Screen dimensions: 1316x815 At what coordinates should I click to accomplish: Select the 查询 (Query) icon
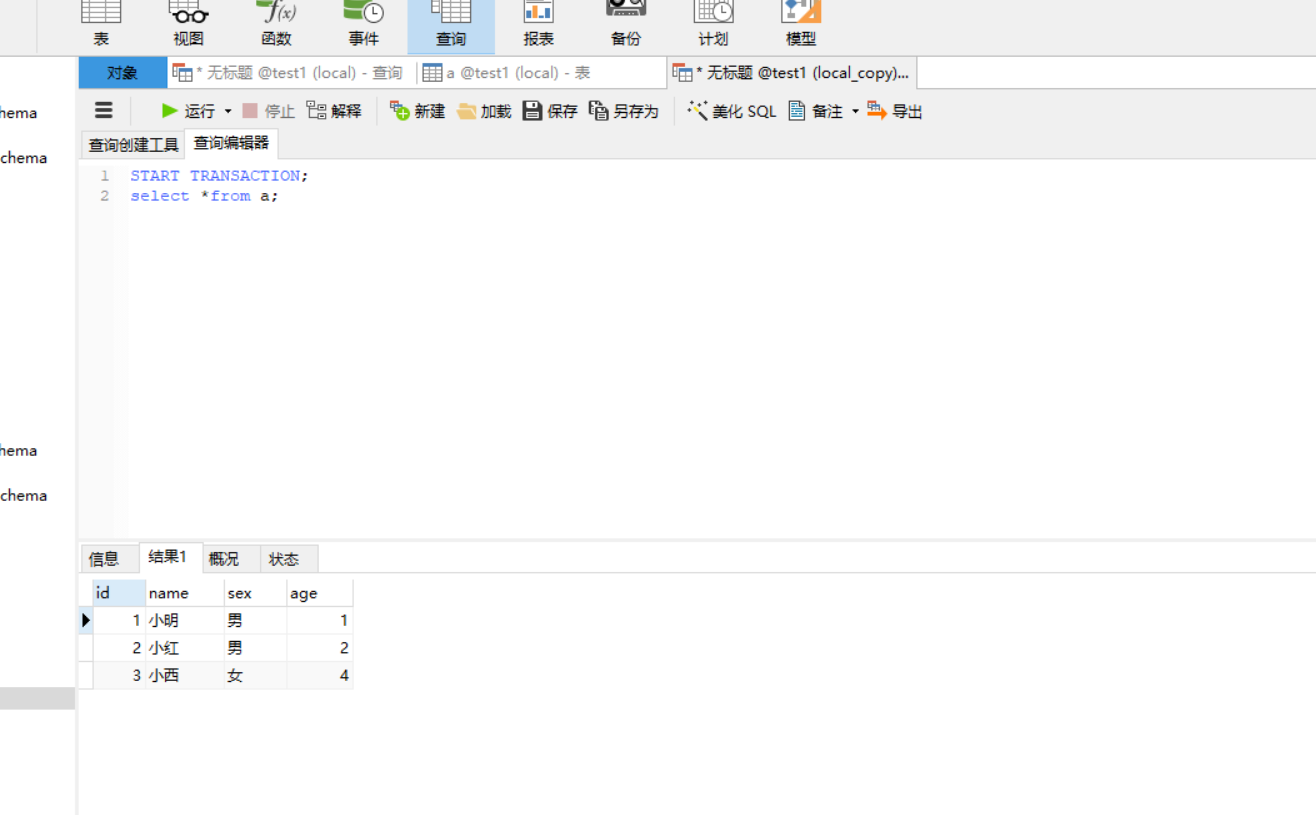(451, 25)
